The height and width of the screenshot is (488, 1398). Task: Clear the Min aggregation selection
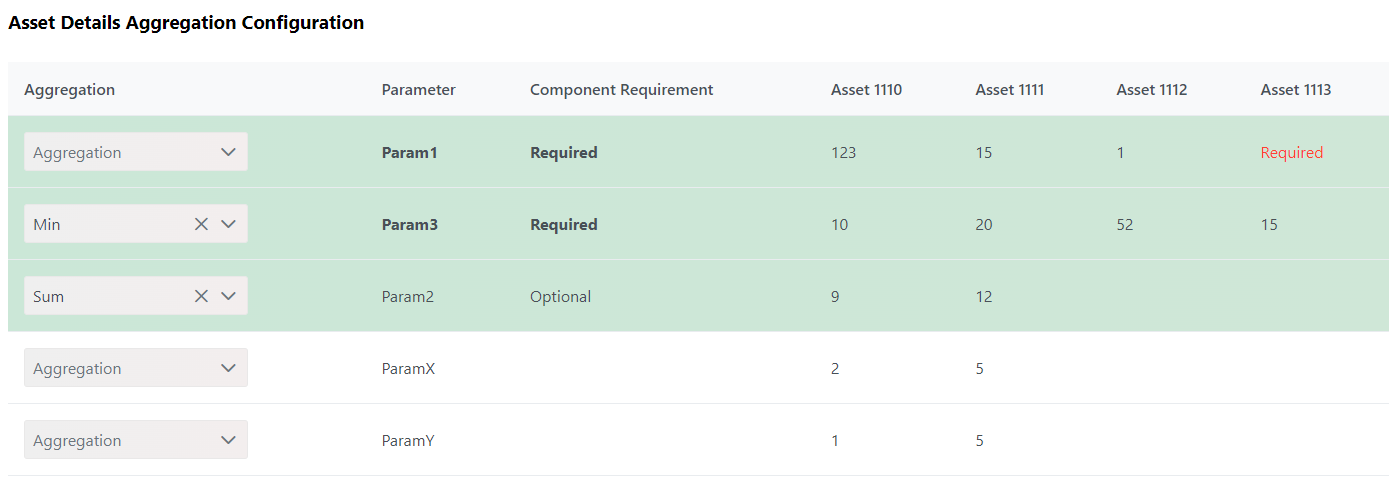[x=201, y=224]
